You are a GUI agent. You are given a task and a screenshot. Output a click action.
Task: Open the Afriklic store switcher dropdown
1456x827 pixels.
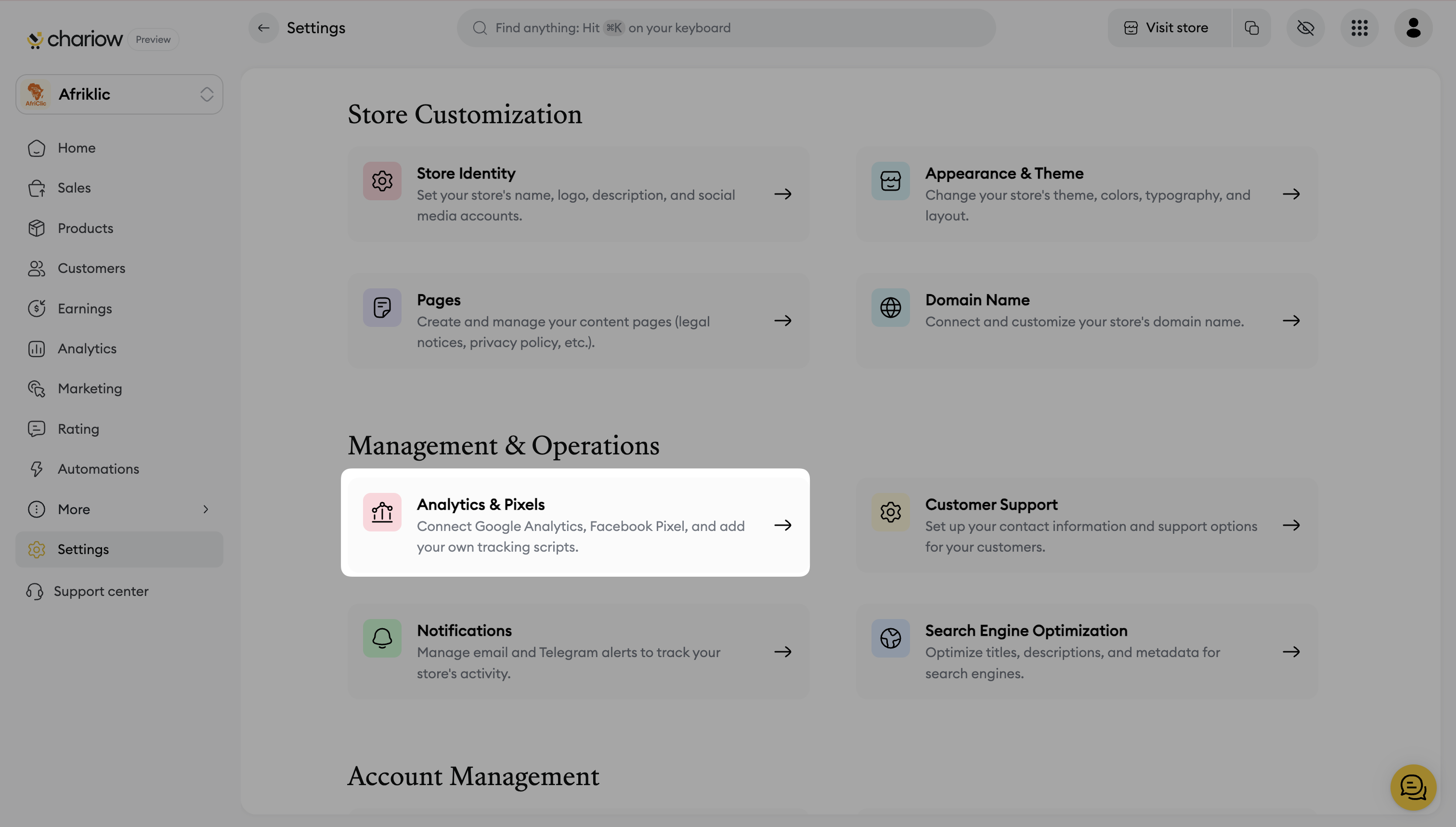coord(119,94)
